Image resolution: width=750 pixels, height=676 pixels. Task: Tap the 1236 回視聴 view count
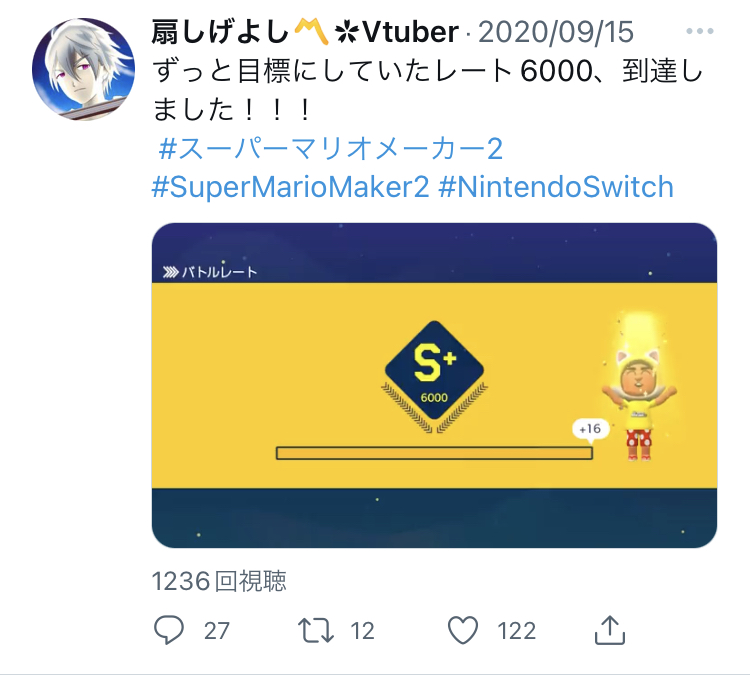pyautogui.click(x=219, y=581)
